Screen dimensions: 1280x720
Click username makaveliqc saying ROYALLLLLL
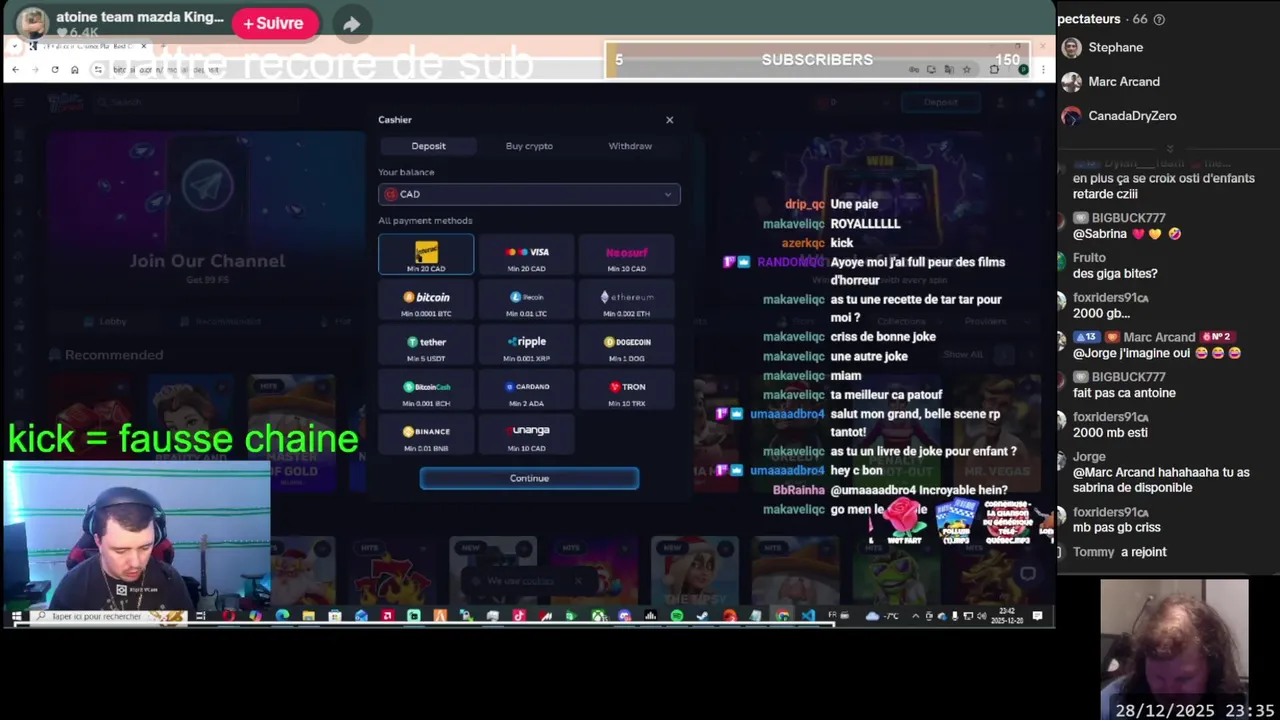(x=794, y=224)
